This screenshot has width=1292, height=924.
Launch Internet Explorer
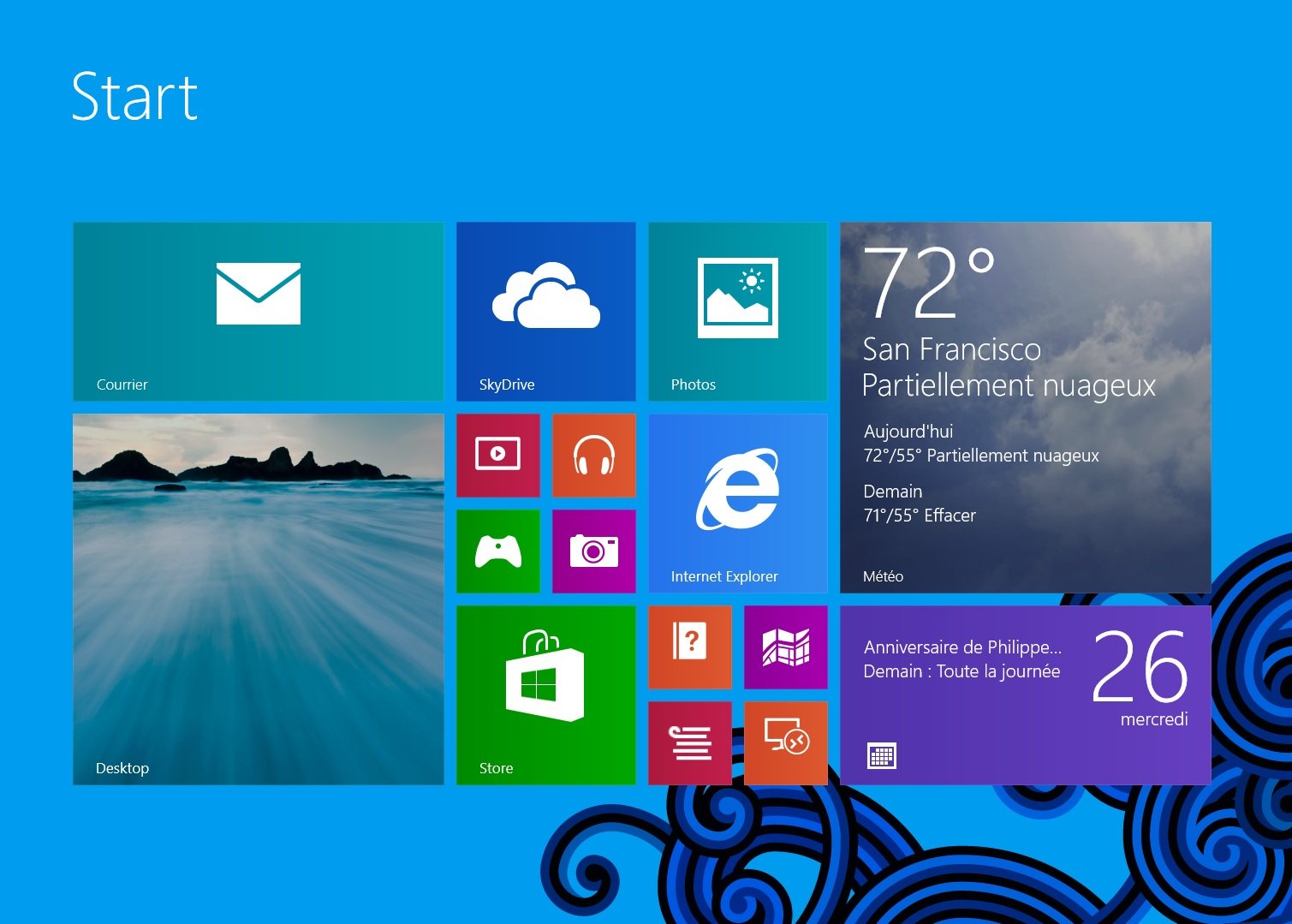coord(737,504)
